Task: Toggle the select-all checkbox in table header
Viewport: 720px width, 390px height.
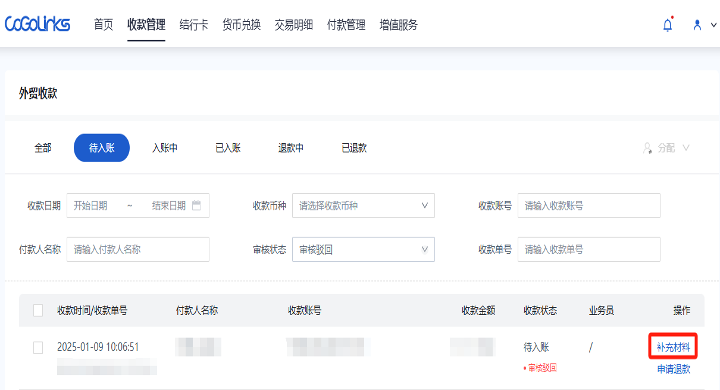Action: (38, 311)
